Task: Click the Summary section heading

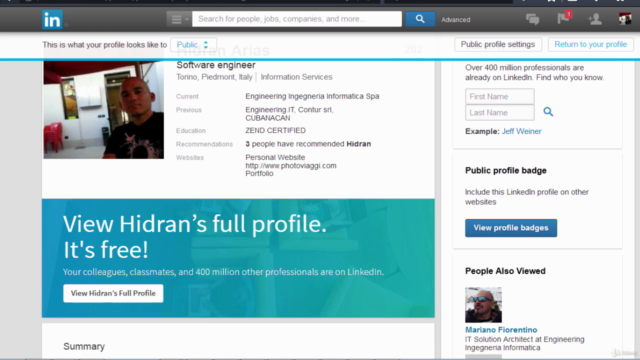Action: pos(84,347)
